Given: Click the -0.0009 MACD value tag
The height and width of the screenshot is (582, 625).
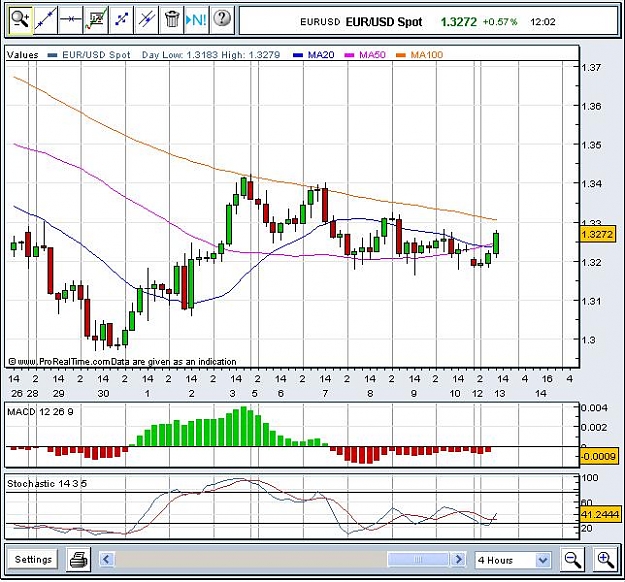Looking at the screenshot, I should click(x=598, y=456).
